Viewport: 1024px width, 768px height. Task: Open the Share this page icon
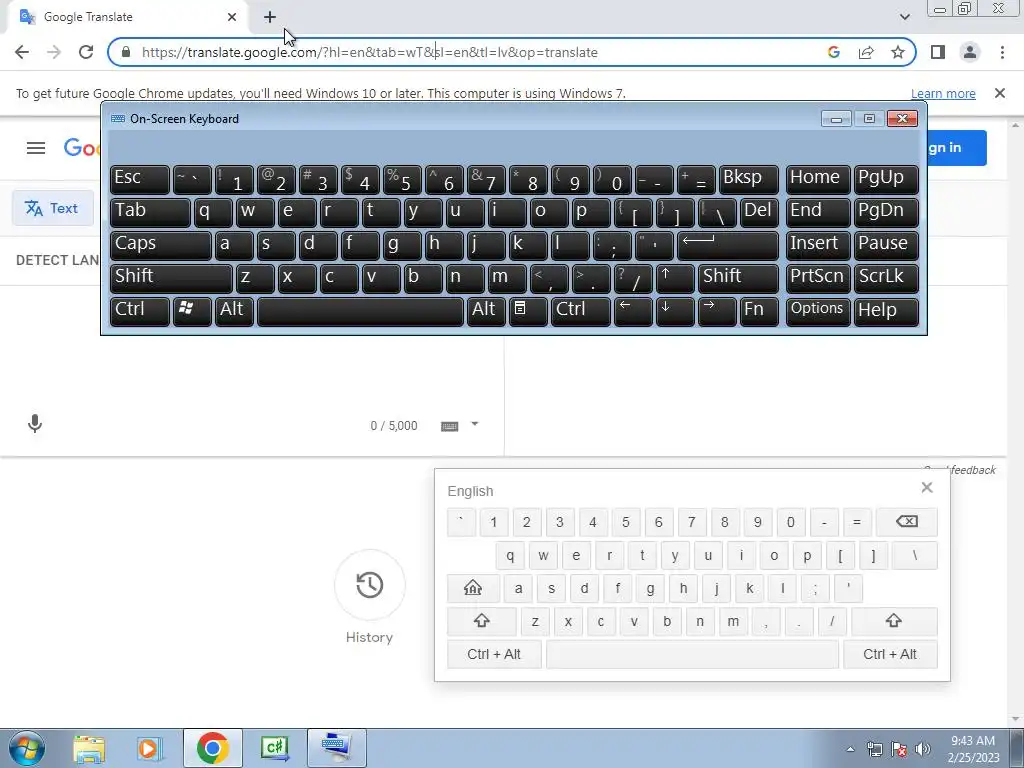pos(866,52)
